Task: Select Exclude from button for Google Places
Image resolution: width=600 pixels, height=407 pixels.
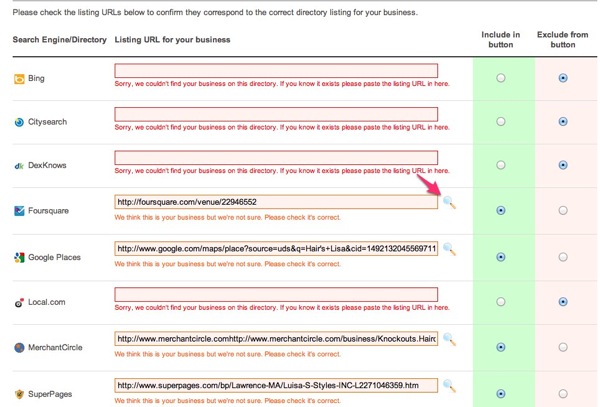Action: tap(562, 257)
